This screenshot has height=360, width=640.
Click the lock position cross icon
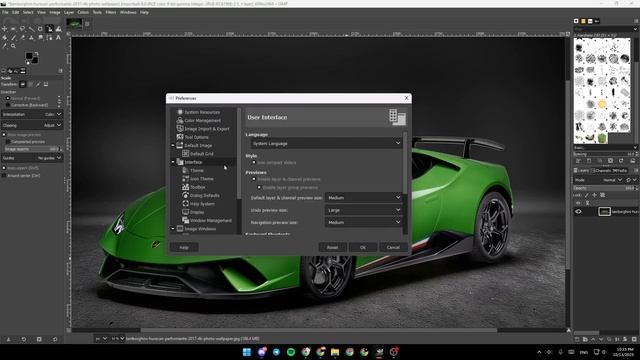click(594, 195)
